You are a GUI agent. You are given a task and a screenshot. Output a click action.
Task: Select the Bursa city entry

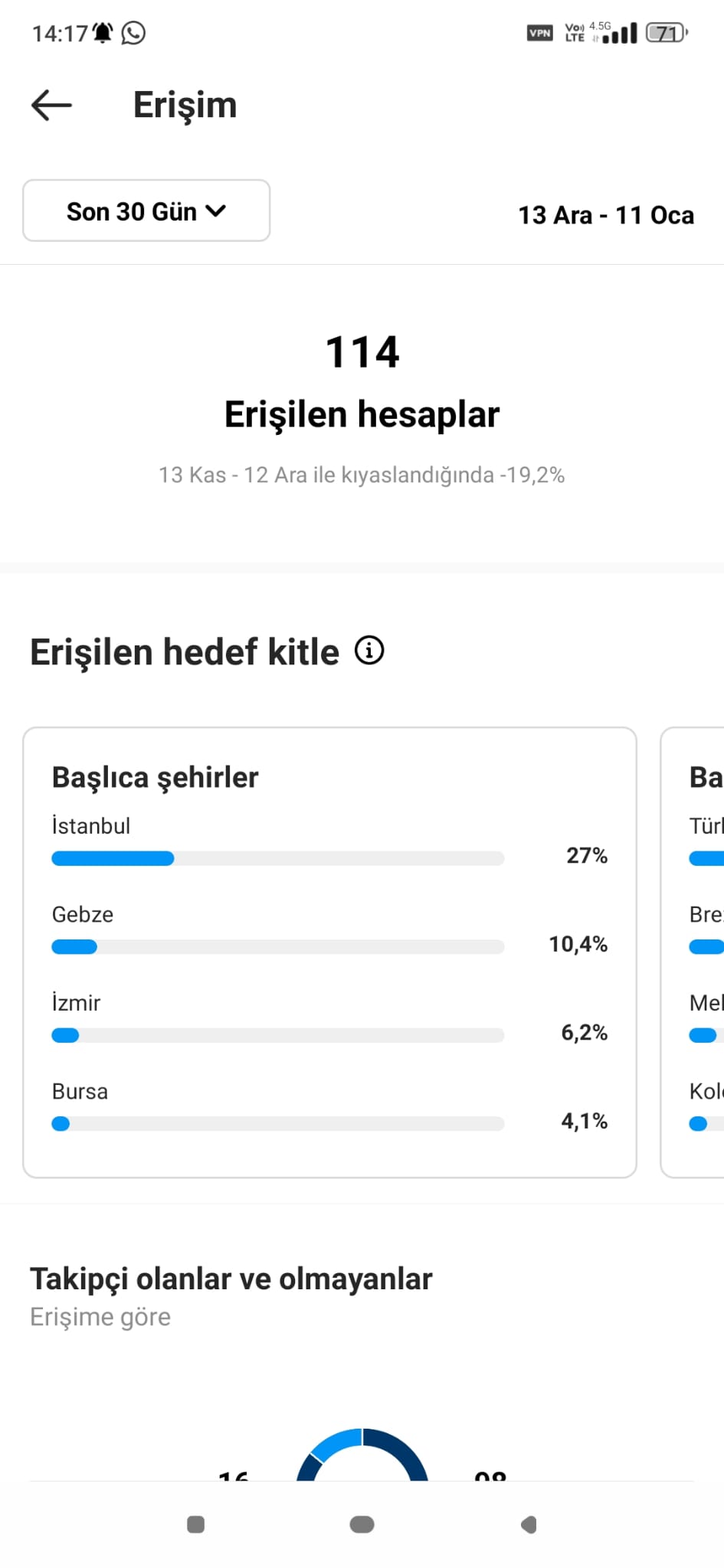pyautogui.click(x=80, y=1091)
